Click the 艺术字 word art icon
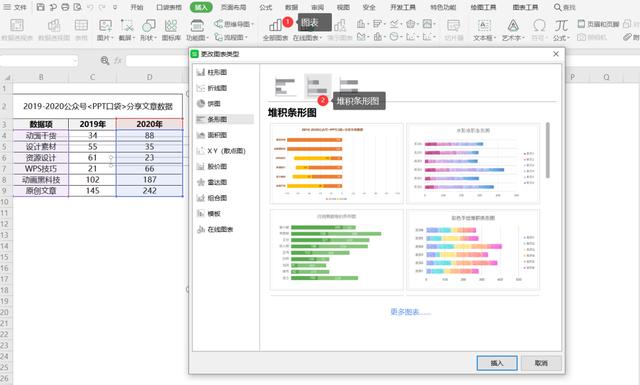The image size is (640, 385). (513, 29)
